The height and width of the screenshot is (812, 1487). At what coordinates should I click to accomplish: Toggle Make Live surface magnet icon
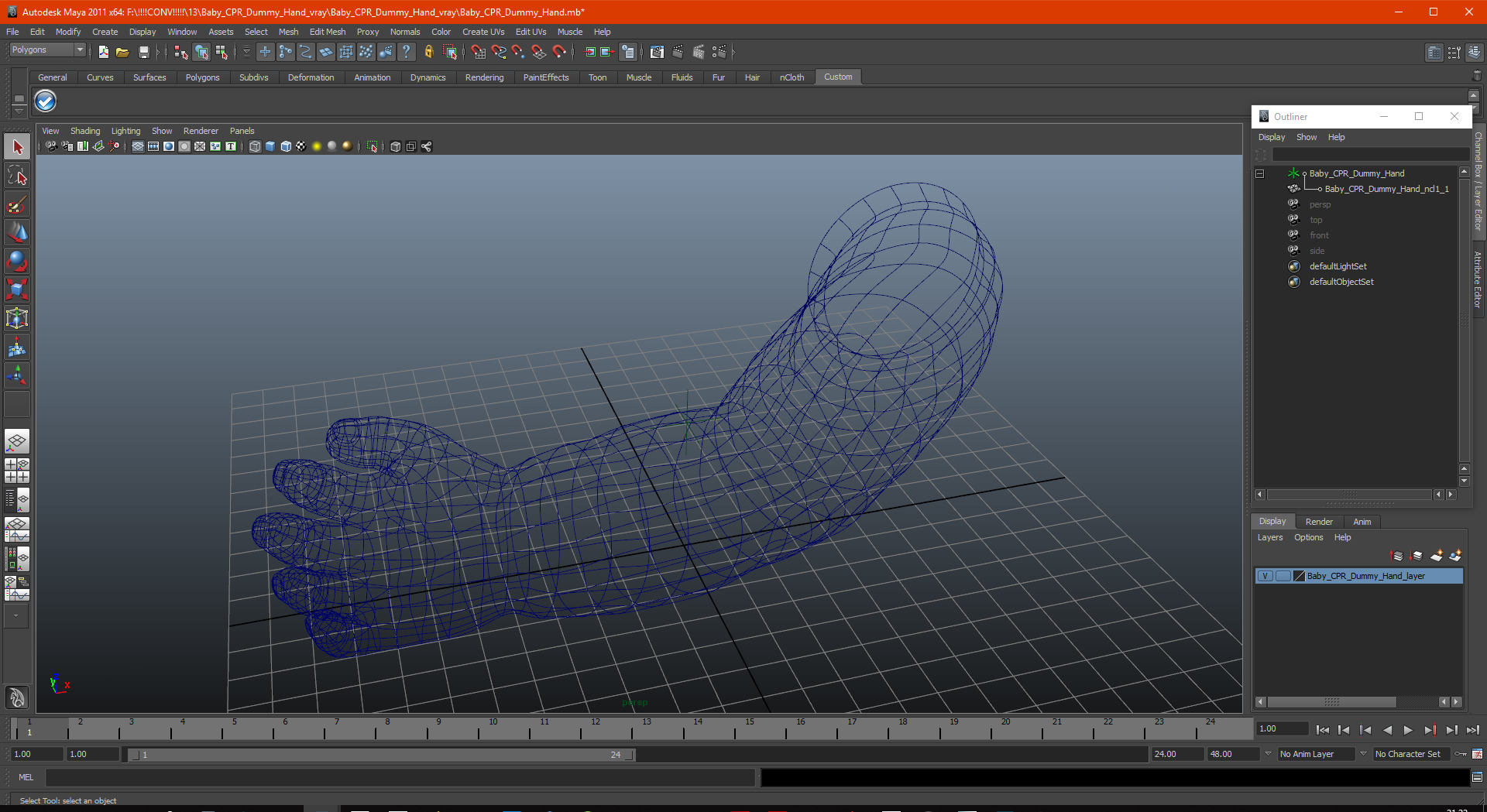point(559,52)
